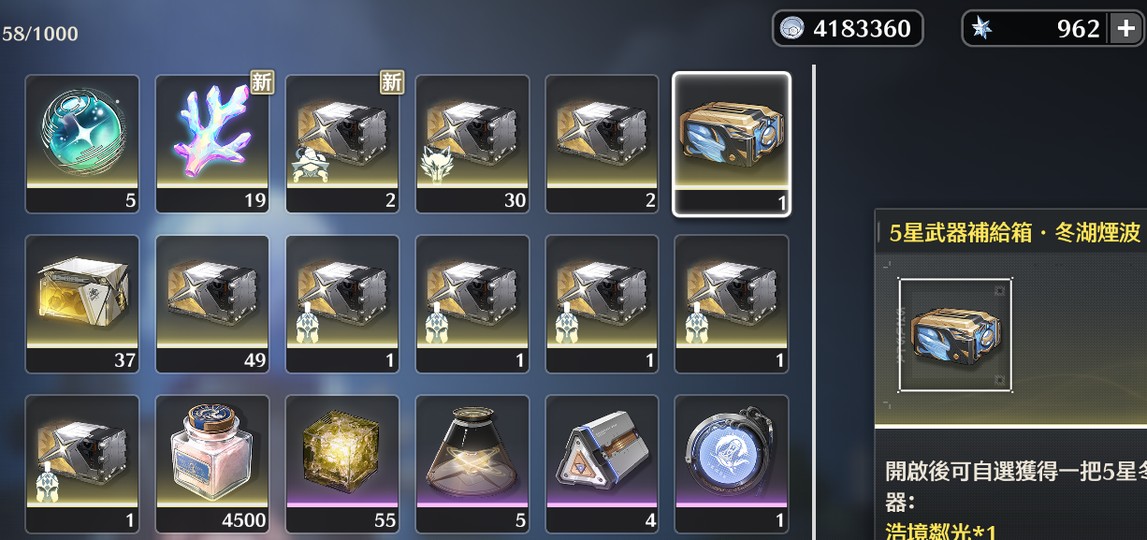Add more Astrite with the plus button
This screenshot has width=1147, height=540.
coord(1124,29)
